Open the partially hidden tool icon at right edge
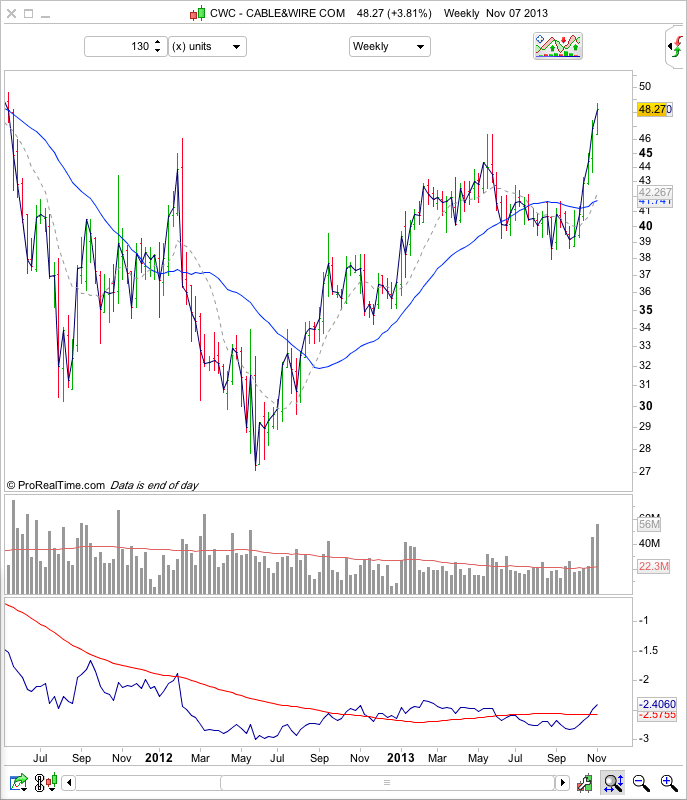 tap(675, 47)
